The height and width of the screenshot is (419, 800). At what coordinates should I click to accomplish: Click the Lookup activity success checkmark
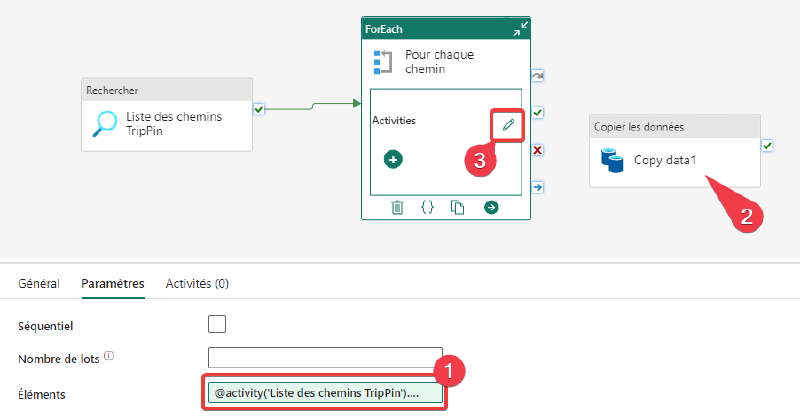click(259, 109)
